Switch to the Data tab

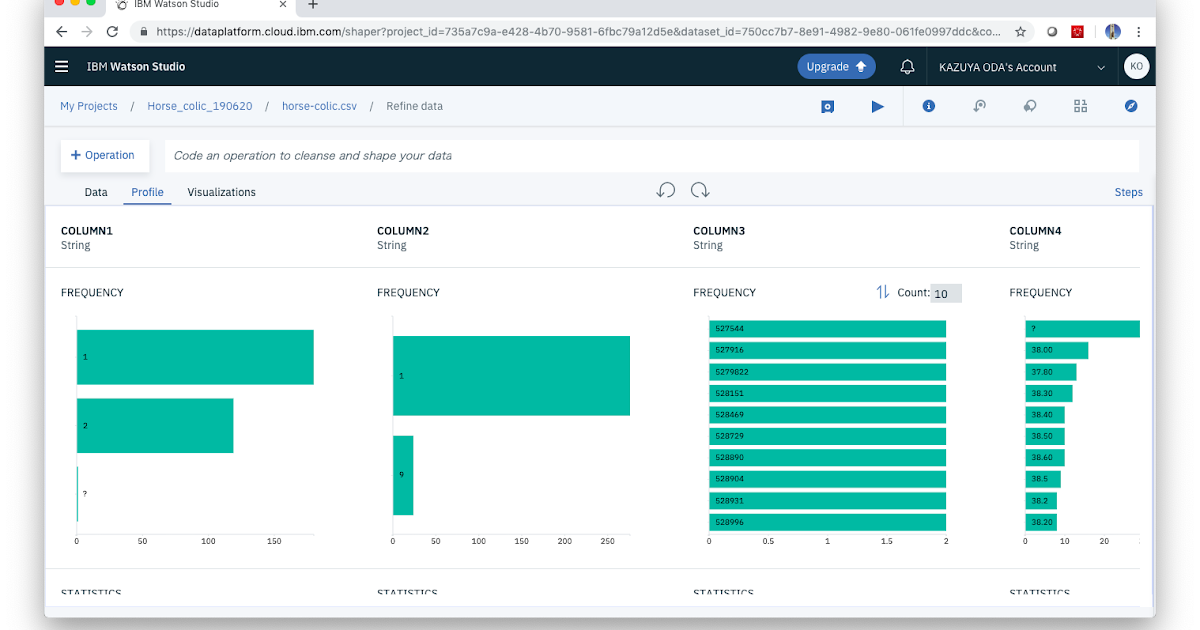point(96,192)
